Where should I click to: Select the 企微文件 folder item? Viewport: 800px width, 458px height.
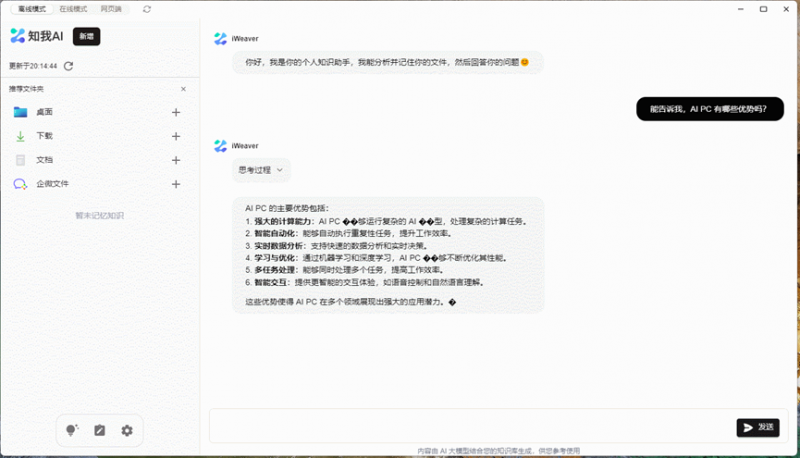pyautogui.click(x=52, y=184)
